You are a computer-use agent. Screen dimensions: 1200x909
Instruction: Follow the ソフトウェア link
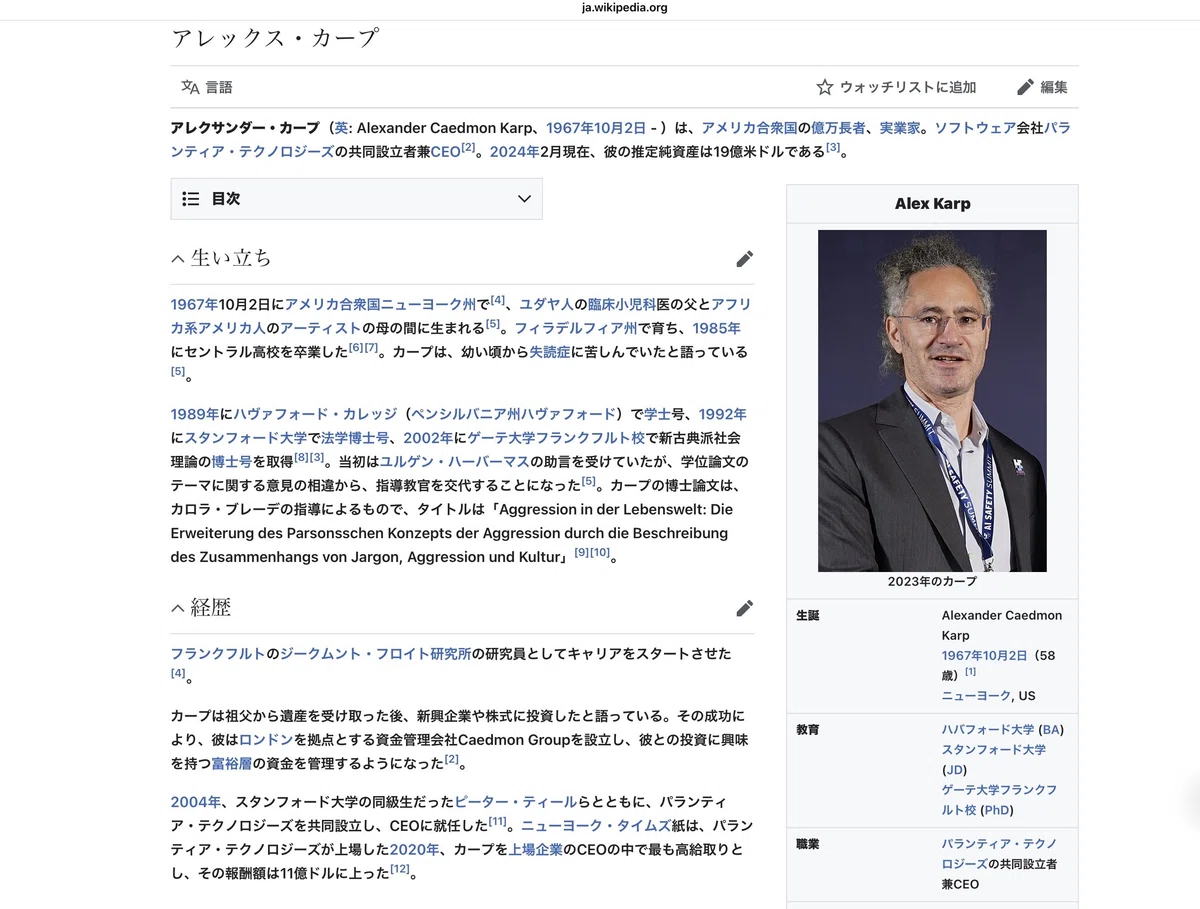coord(975,128)
